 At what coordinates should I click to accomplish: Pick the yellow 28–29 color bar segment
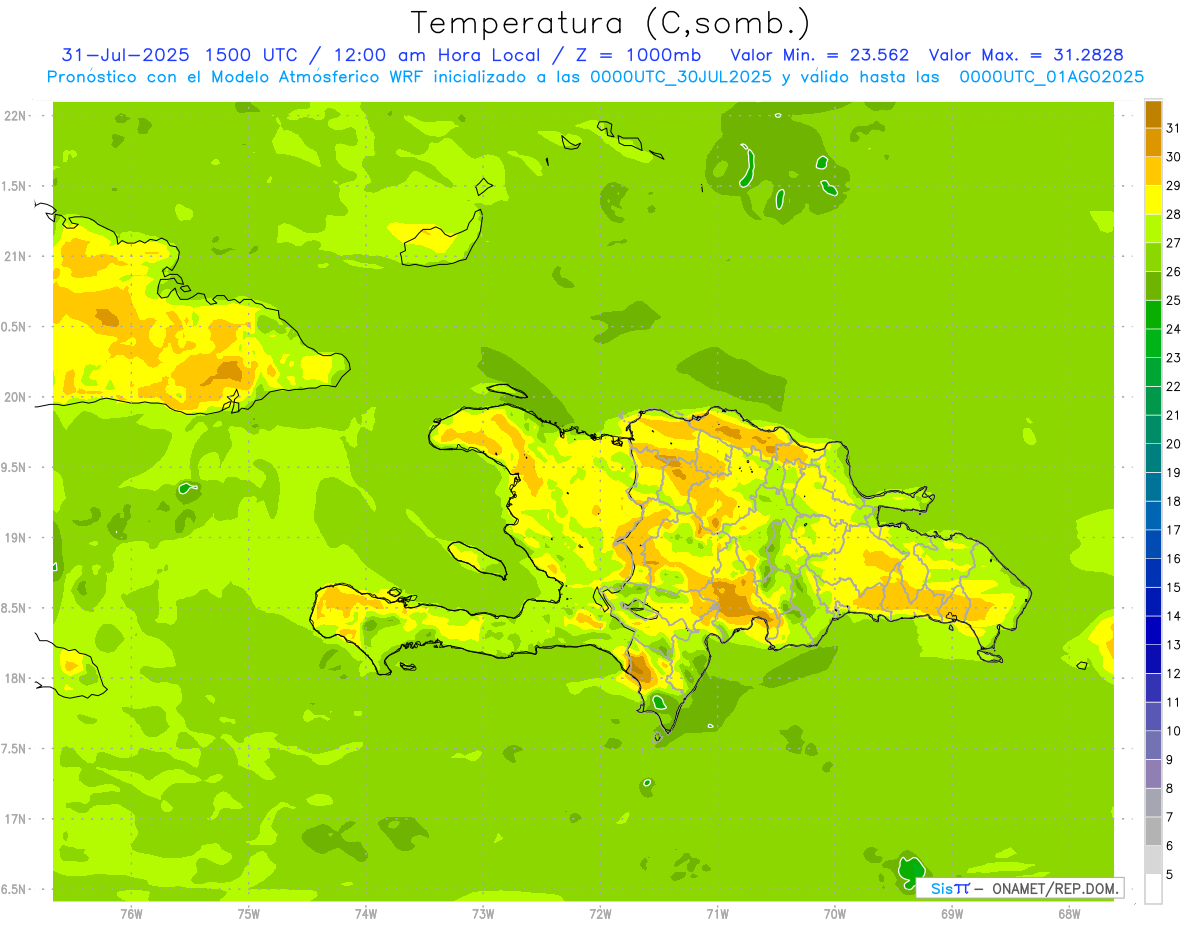(x=1153, y=200)
